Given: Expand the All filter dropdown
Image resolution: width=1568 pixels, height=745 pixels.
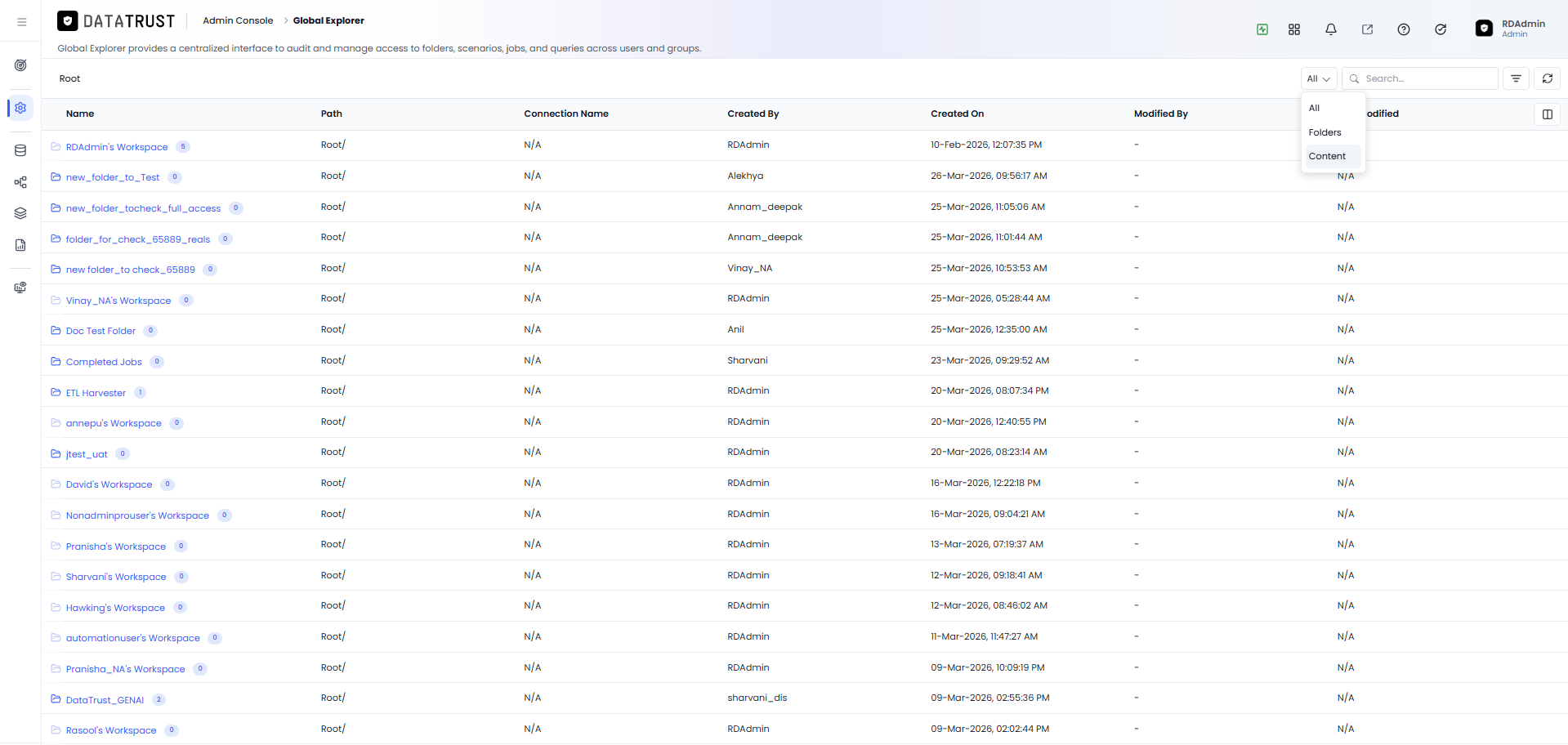Looking at the screenshot, I should [x=1319, y=78].
